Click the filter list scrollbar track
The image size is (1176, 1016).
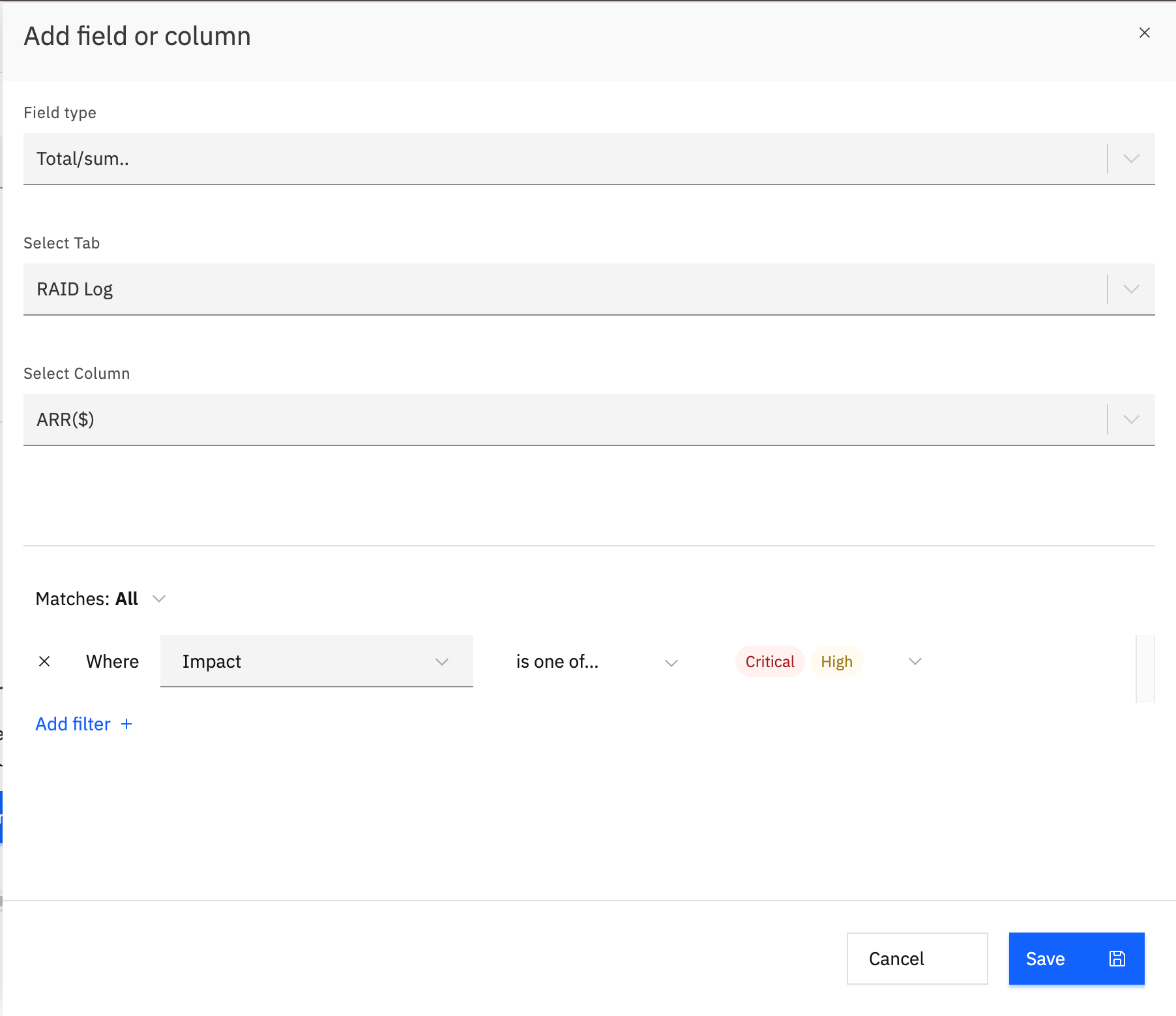click(1145, 669)
